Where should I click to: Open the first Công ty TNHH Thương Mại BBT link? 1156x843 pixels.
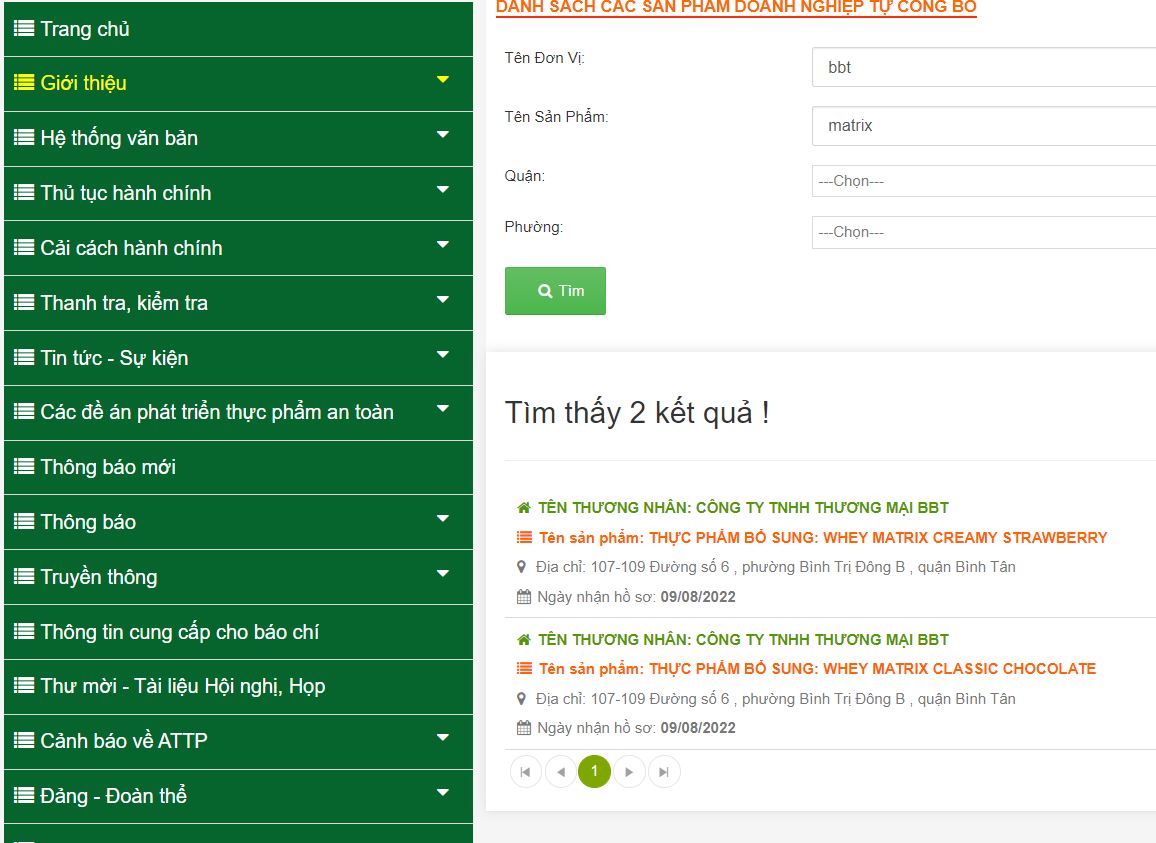click(743, 507)
